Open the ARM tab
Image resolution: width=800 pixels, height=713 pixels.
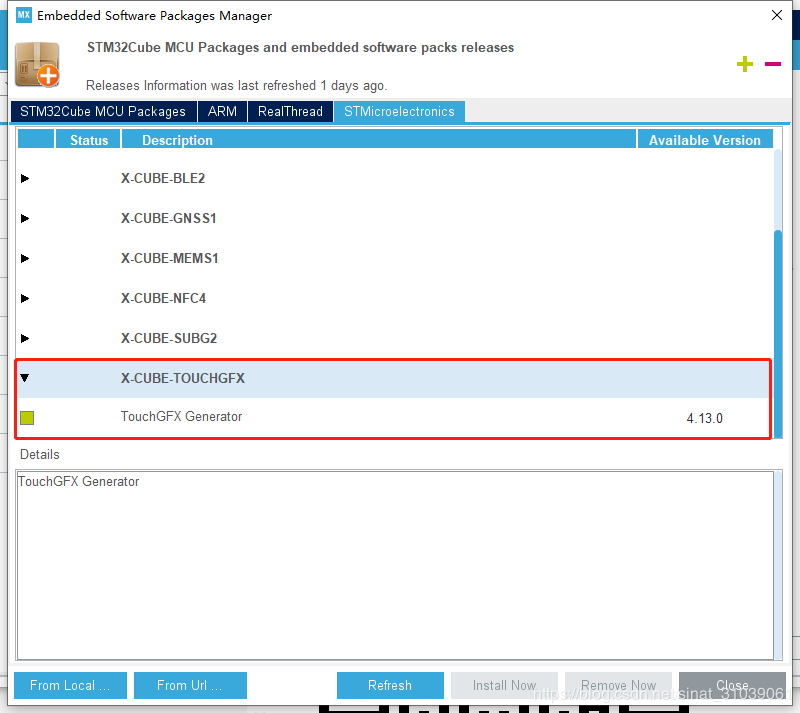(222, 111)
